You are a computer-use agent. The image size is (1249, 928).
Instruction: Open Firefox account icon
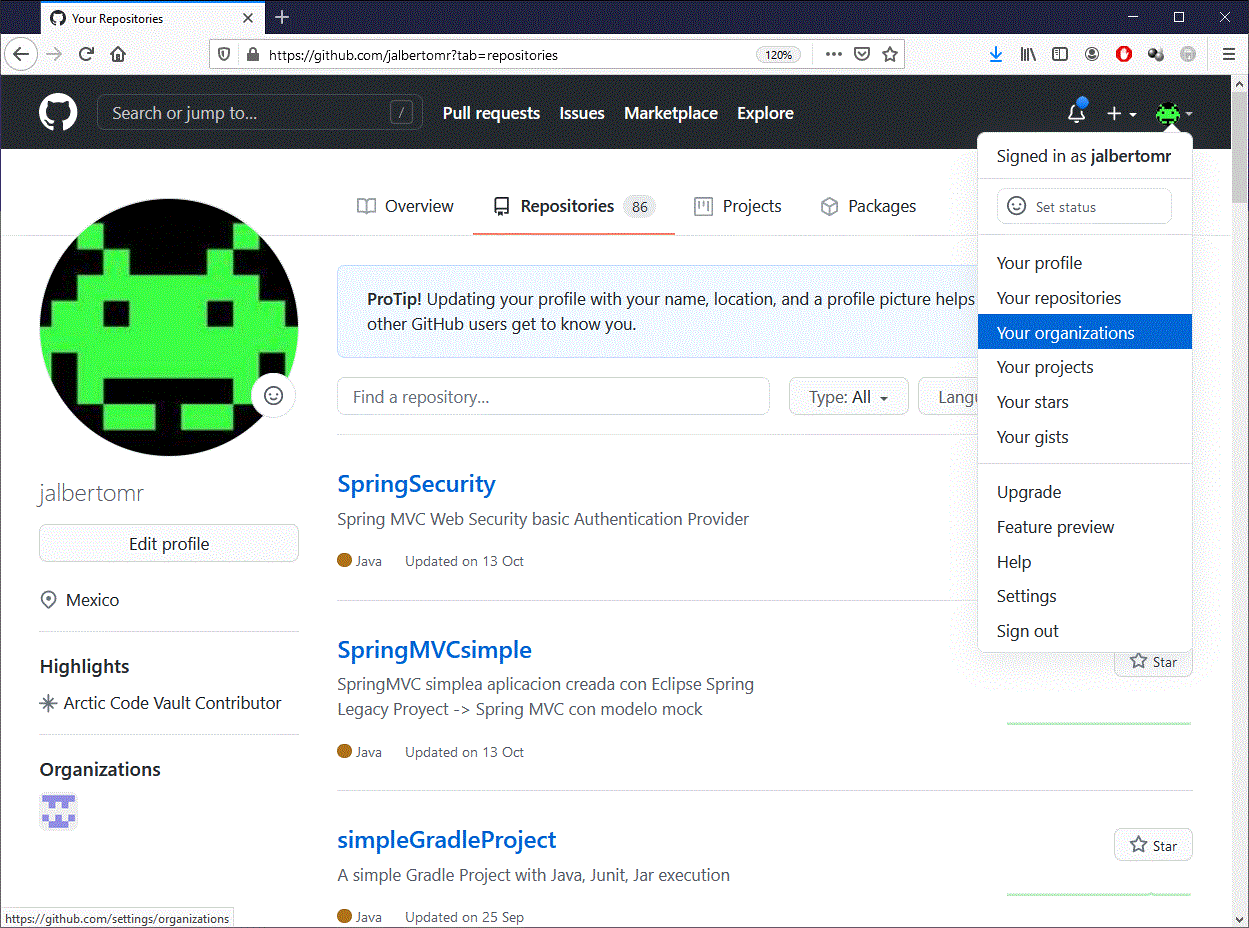1092,54
